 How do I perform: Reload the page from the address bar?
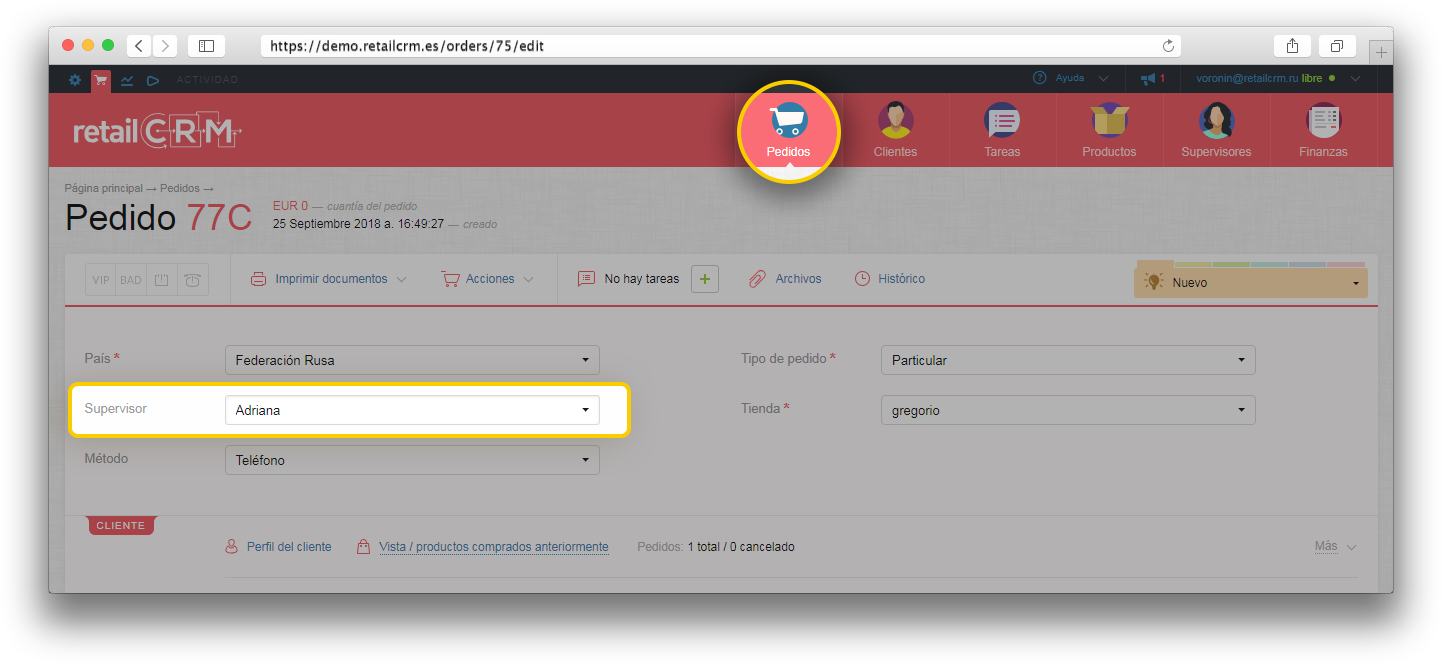[x=1168, y=46]
